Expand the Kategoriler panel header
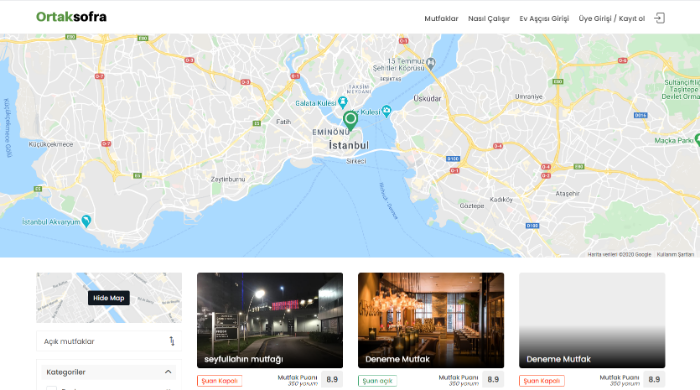 click(109, 372)
